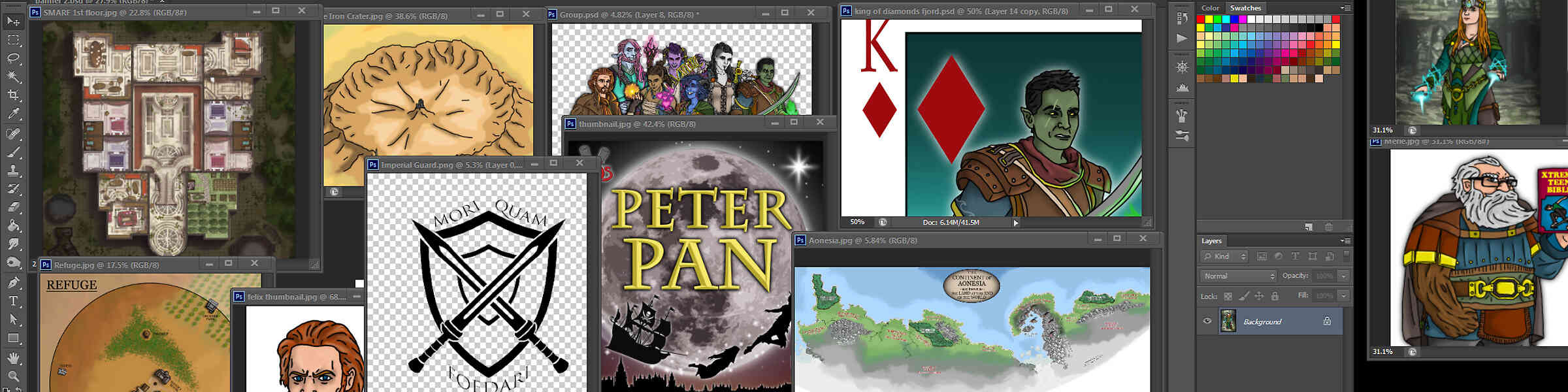
Task: Activate the Imperial Guard.png window title
Action: pos(451,165)
